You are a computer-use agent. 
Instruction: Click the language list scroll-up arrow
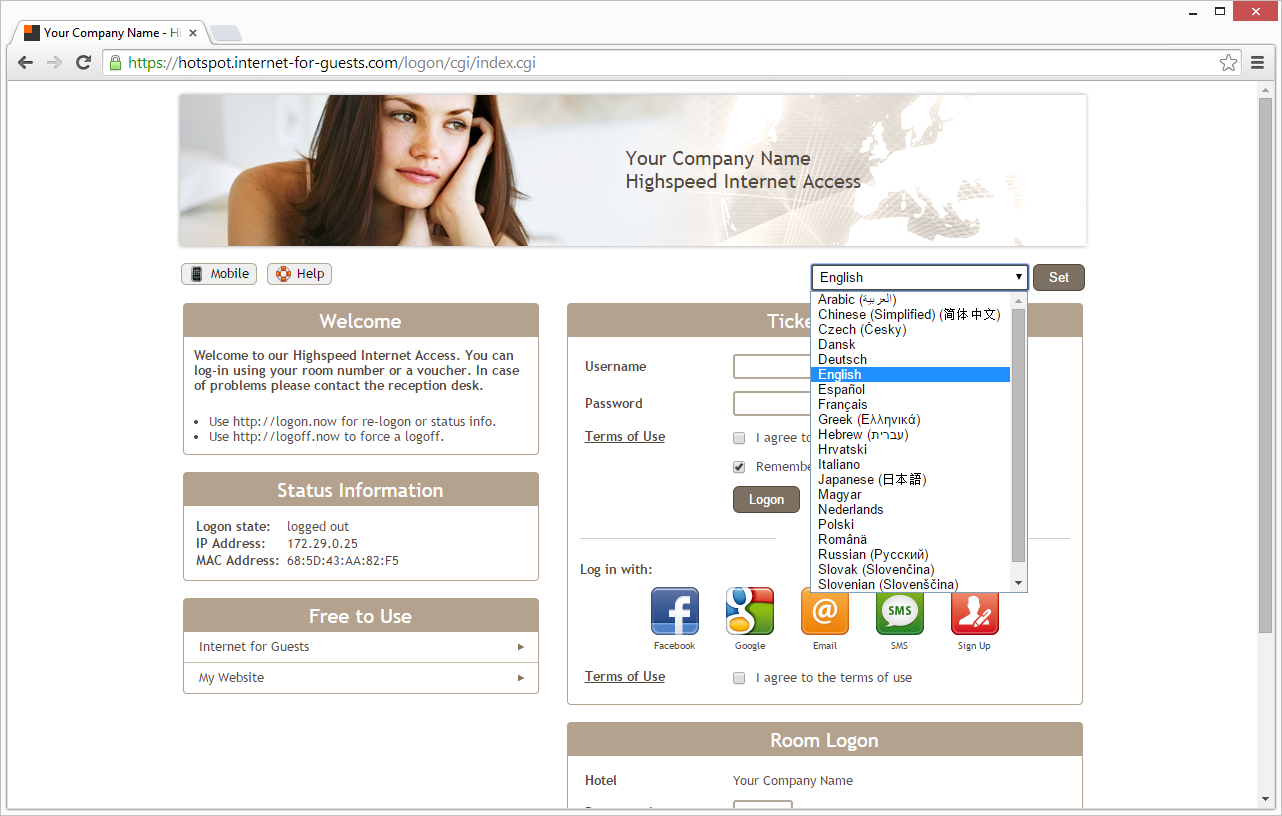point(1019,301)
